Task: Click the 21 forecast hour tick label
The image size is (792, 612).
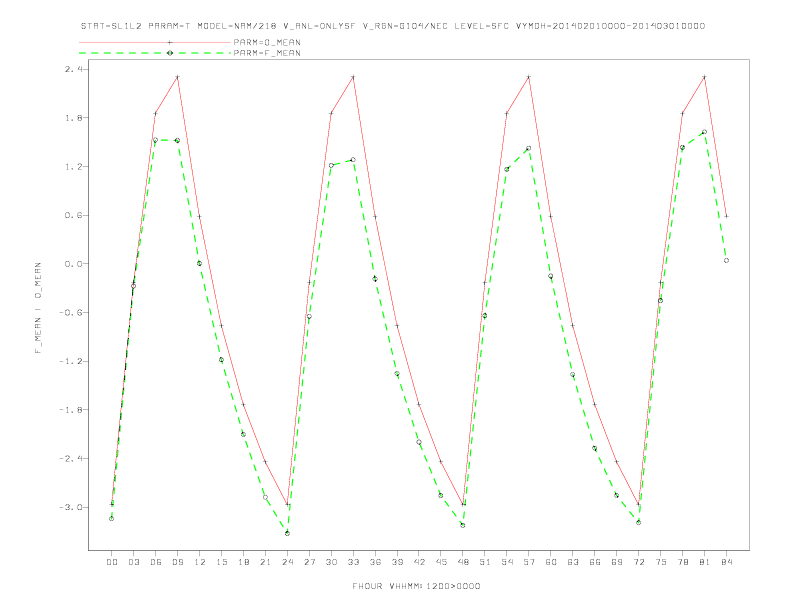Action: click(x=265, y=562)
